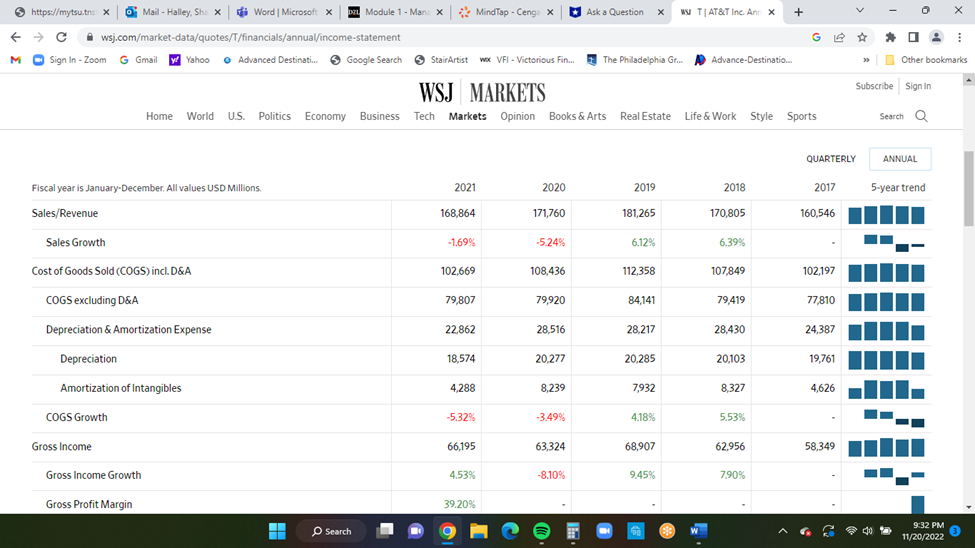Screen dimensions: 975x548
Task: Open the Google Search bookmark
Action: pyautogui.click(x=366, y=60)
